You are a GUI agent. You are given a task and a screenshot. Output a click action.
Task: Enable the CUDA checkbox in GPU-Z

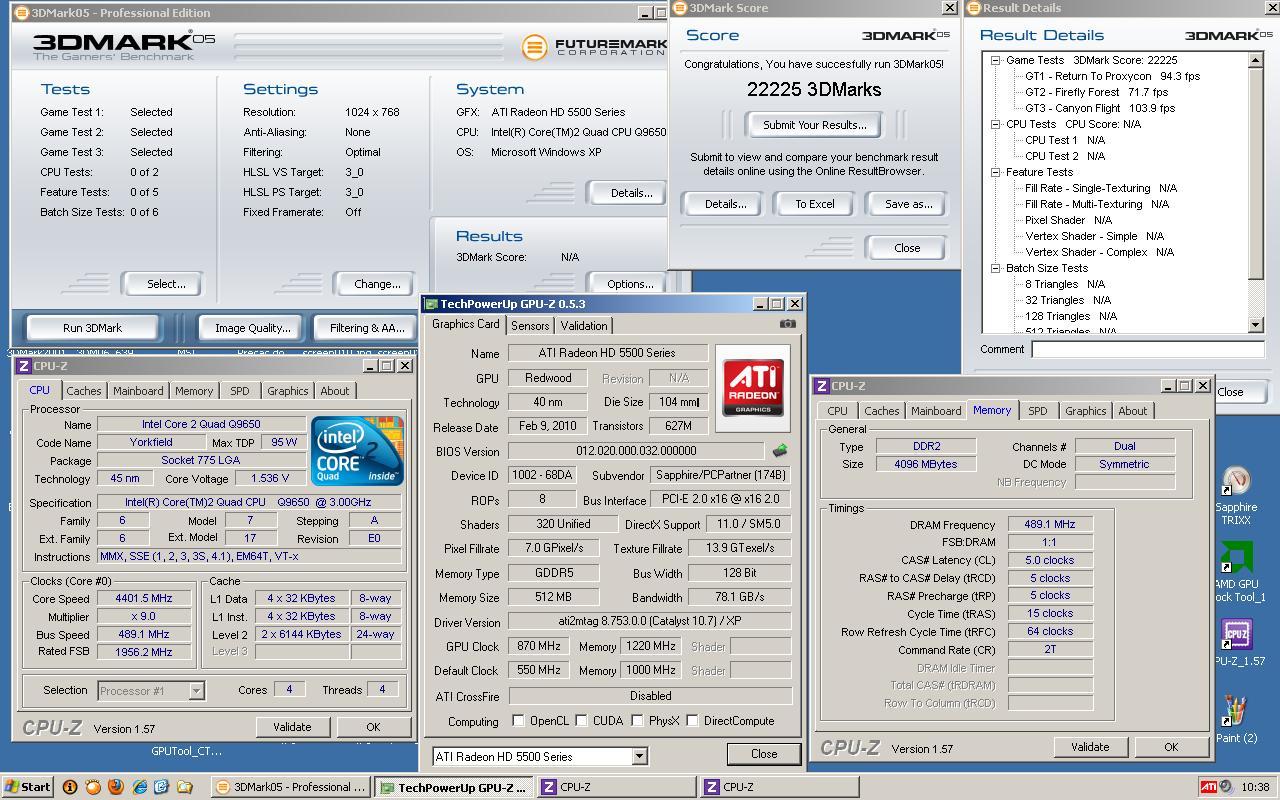581,721
